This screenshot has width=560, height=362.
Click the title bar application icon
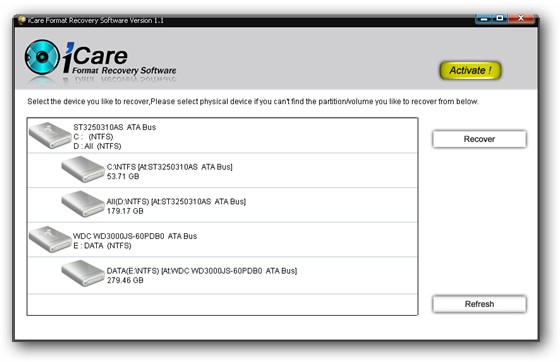(x=21, y=20)
